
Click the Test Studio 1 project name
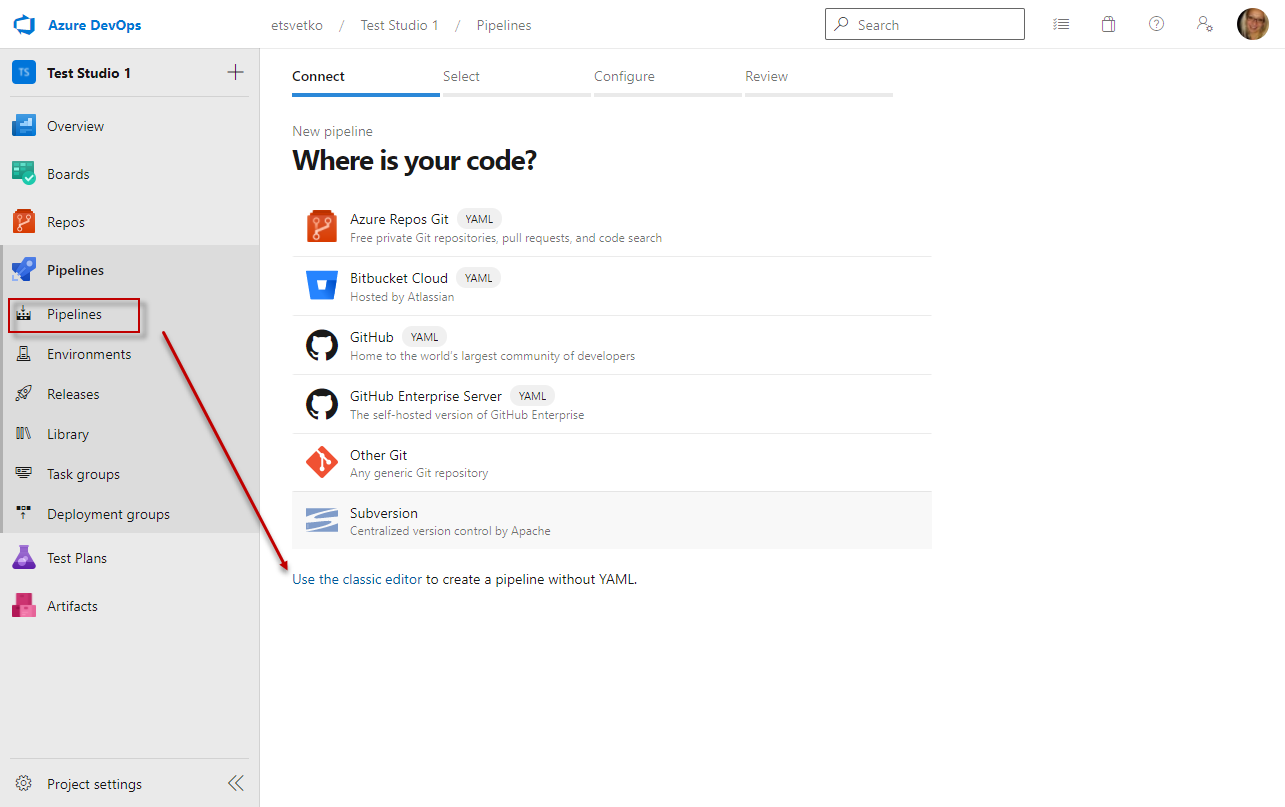point(89,73)
